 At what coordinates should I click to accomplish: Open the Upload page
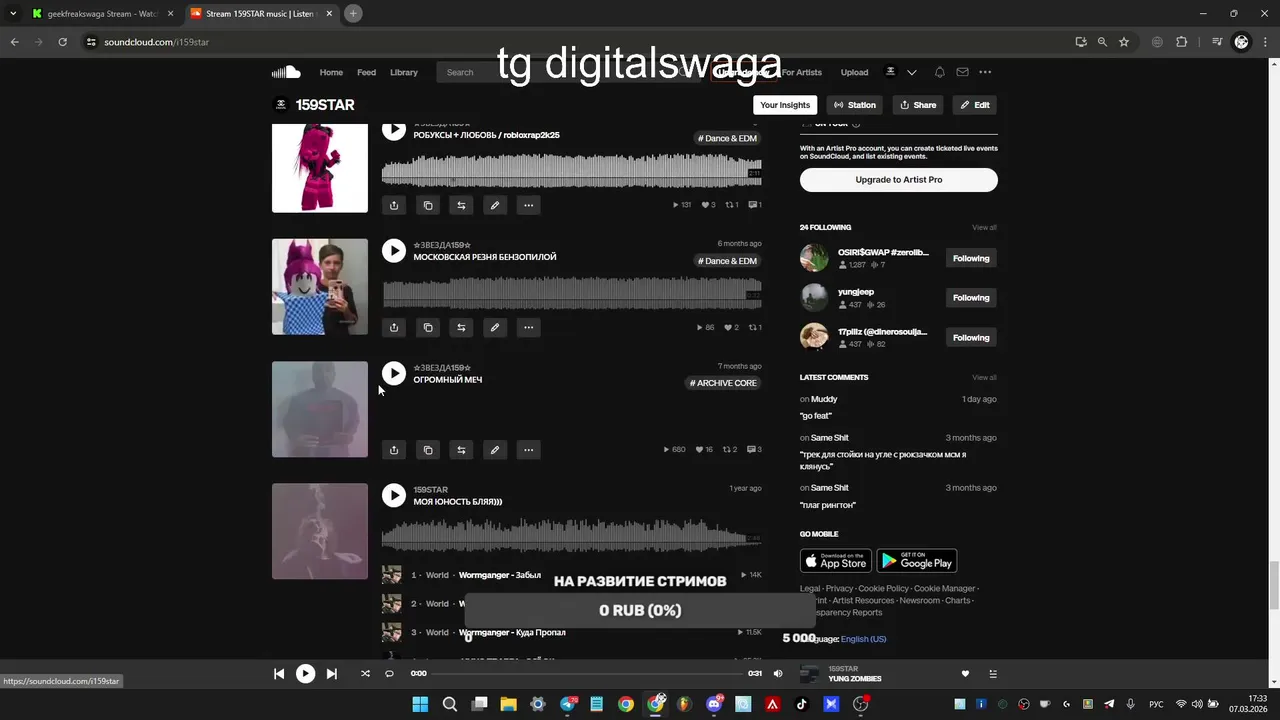(x=854, y=72)
